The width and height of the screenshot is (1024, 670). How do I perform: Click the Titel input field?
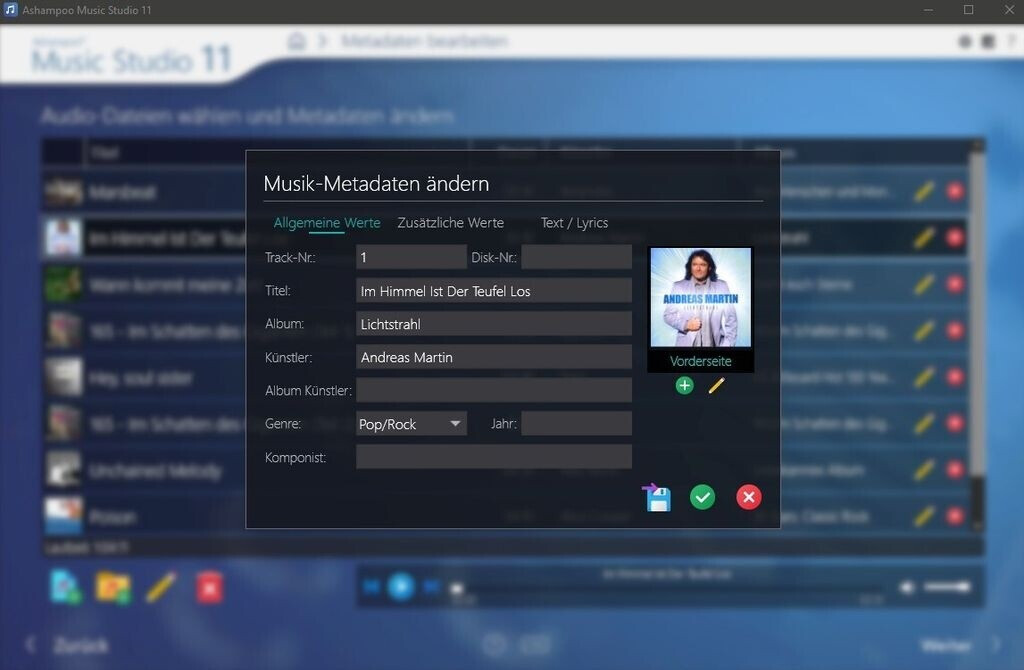494,291
